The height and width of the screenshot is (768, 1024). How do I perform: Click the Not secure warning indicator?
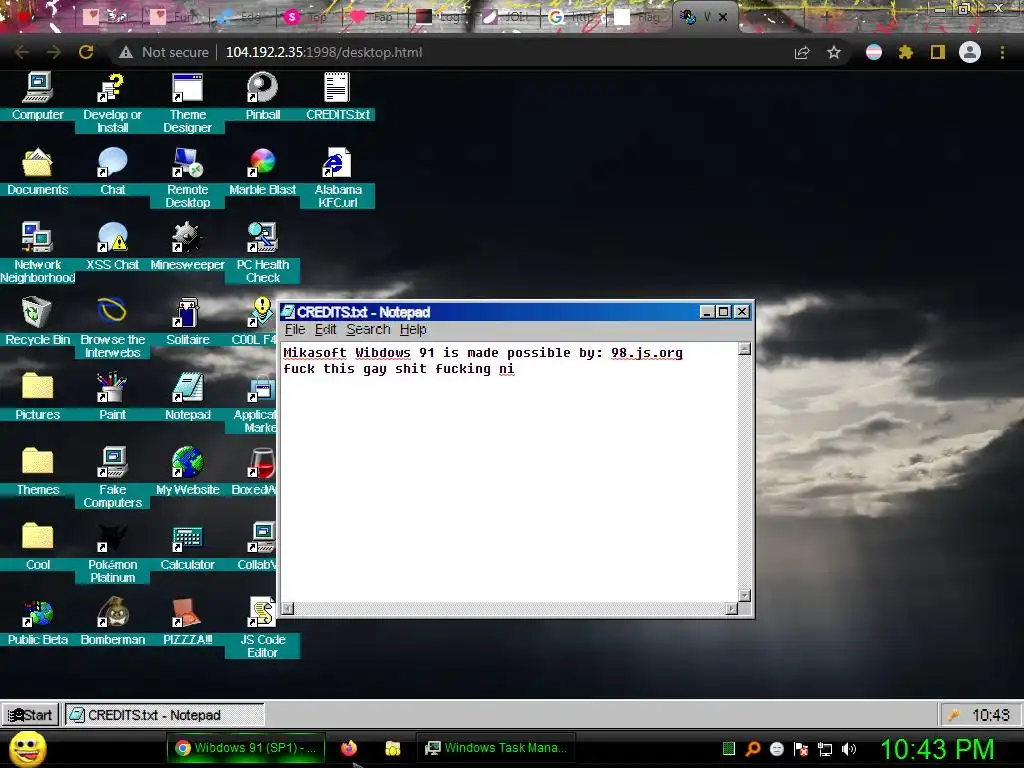(164, 52)
